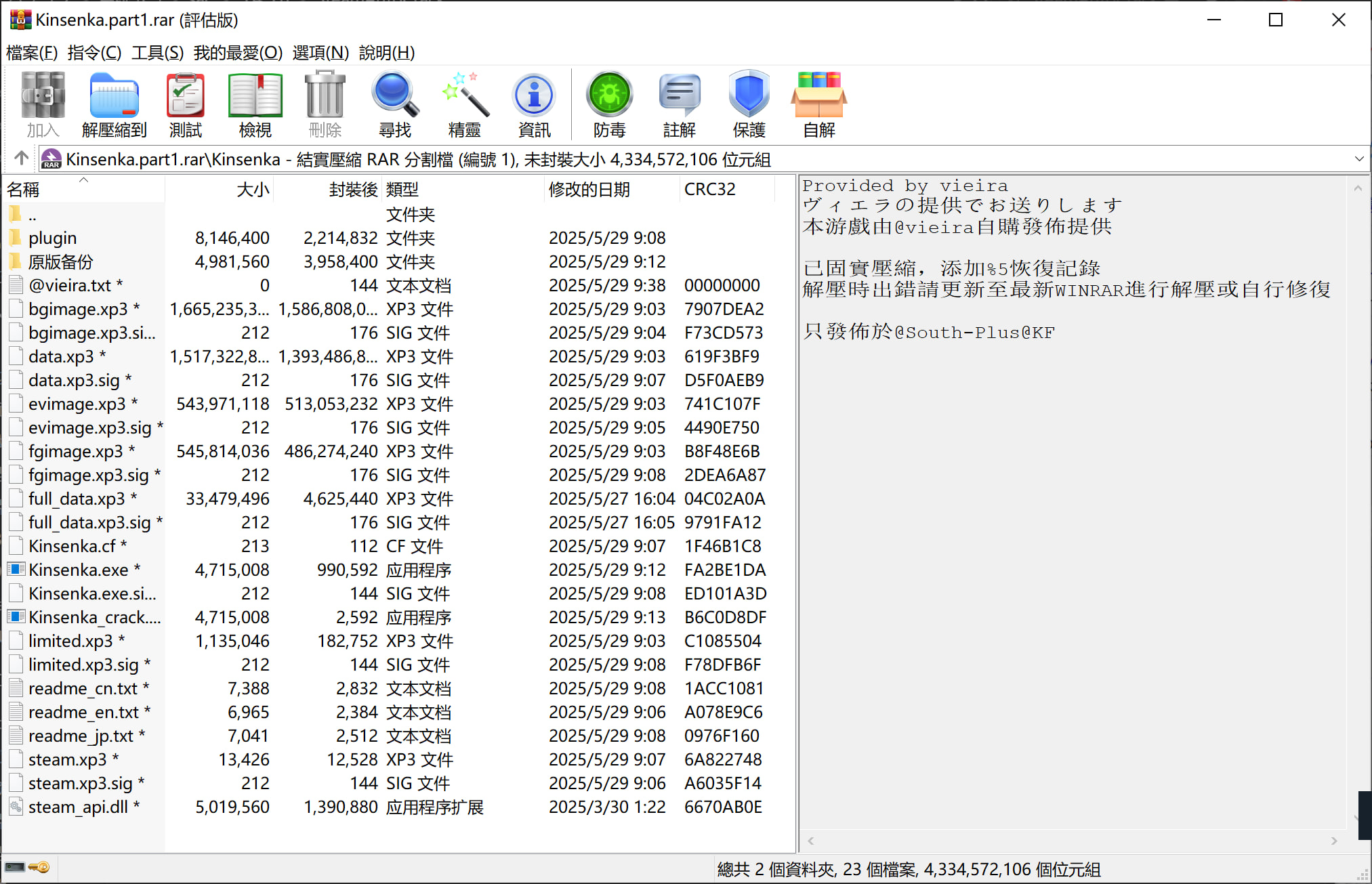
Task: Click the Find magnifier icon
Action: coord(395,103)
